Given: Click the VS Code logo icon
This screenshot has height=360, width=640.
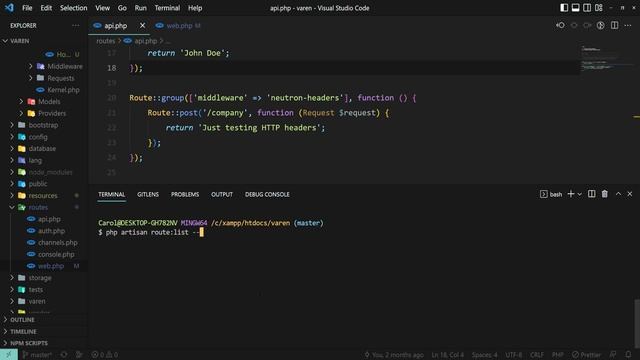Looking at the screenshot, I should pos(9,8).
